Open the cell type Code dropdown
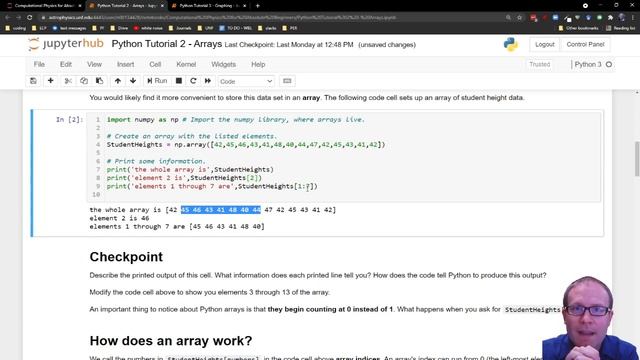Screen dimensions: 640x360 pos(246,81)
